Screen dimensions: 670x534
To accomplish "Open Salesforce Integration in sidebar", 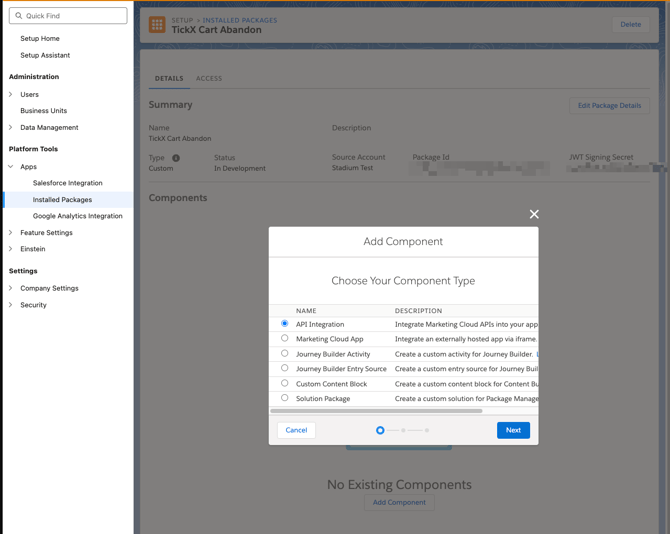I will point(67,183).
